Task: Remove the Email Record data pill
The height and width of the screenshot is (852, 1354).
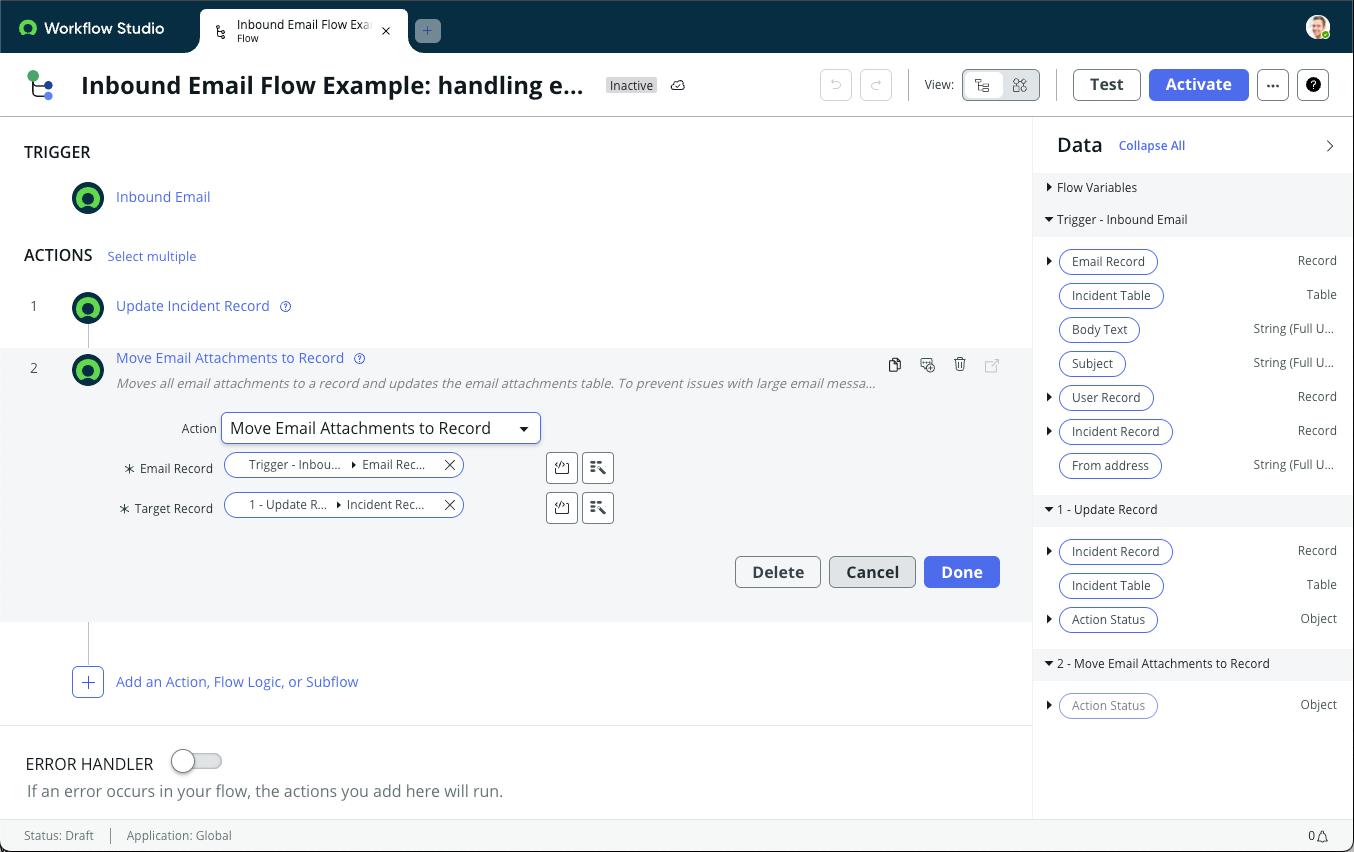Action: [x=450, y=465]
